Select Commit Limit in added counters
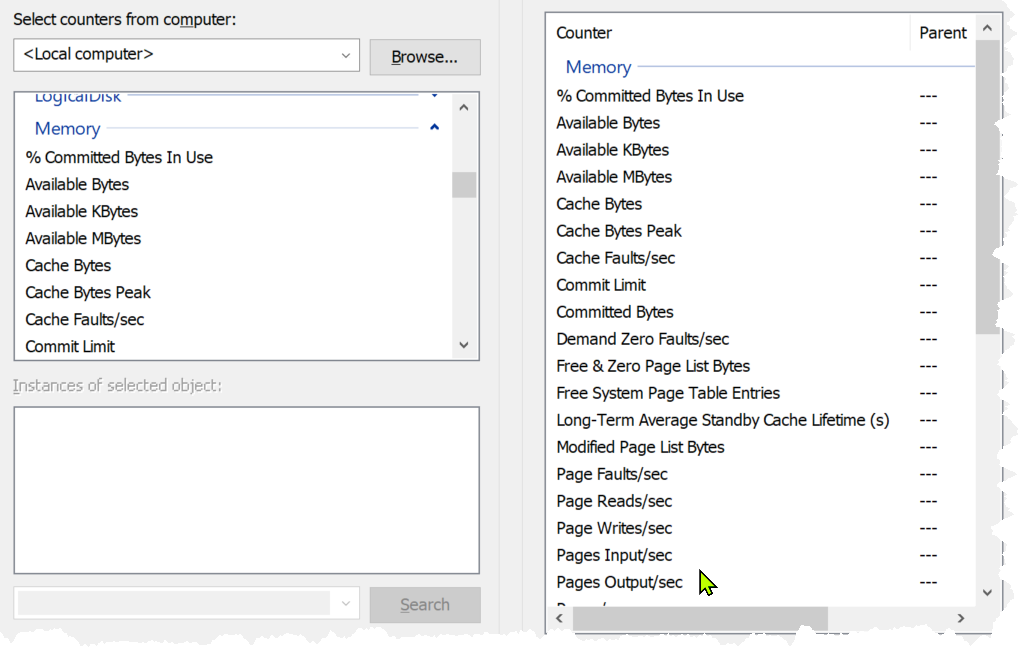Image resolution: width=1024 pixels, height=655 pixels. pos(601,285)
